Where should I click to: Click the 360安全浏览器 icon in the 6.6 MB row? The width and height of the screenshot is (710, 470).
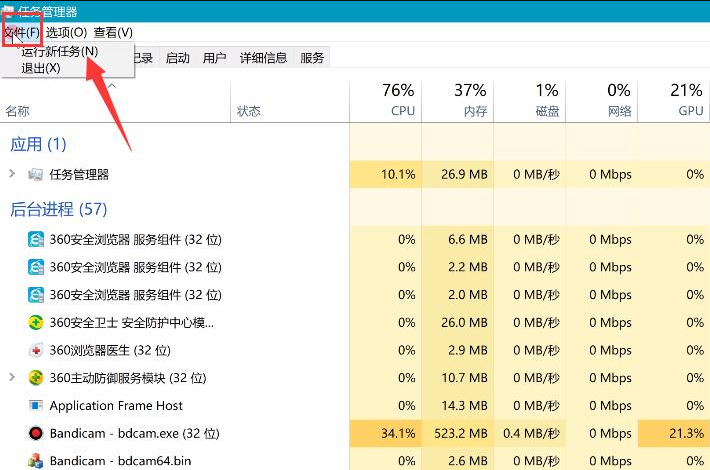[x=36, y=239]
